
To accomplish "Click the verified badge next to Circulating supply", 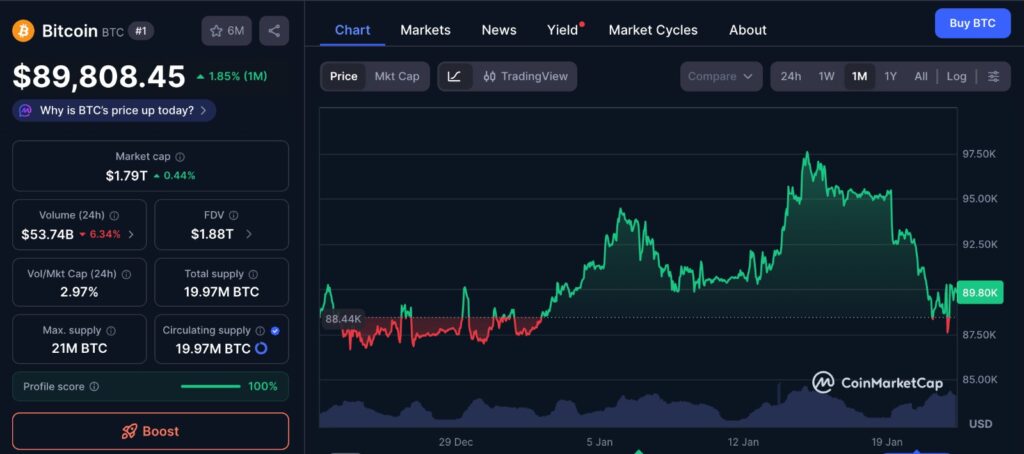I will pyautogui.click(x=275, y=331).
